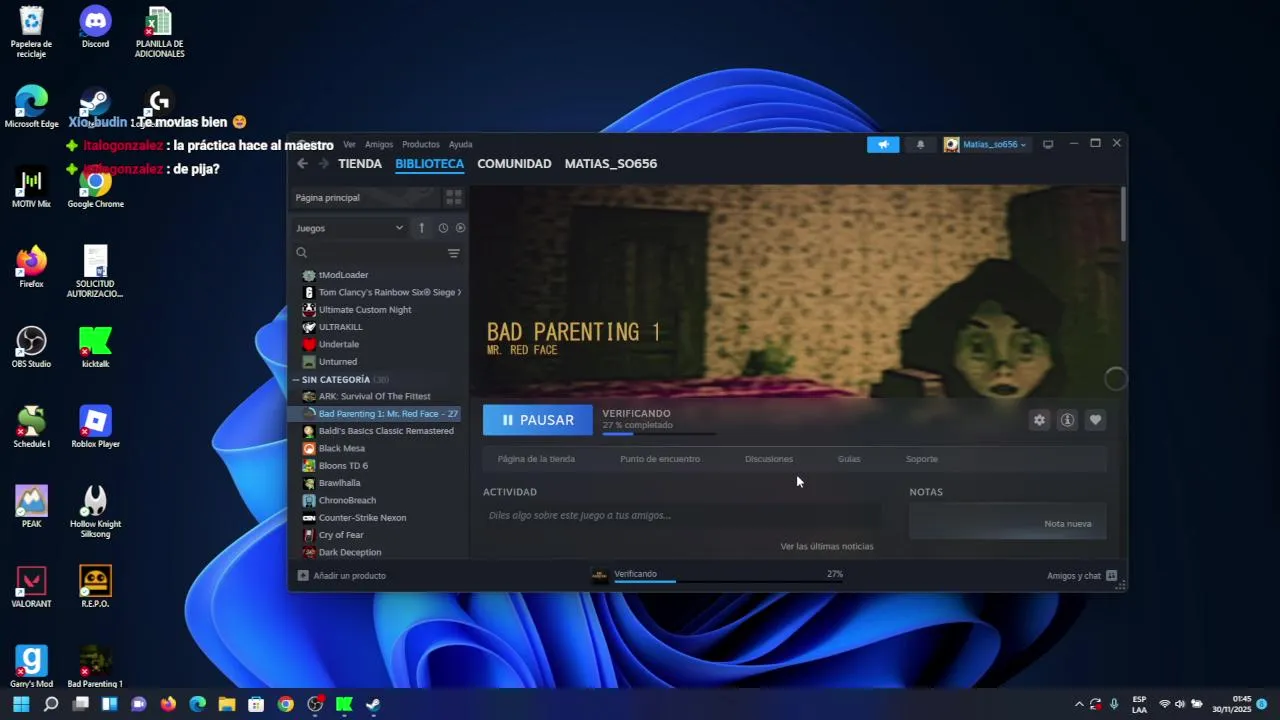
Task: Click Añadir un producto
Action: 342,576
